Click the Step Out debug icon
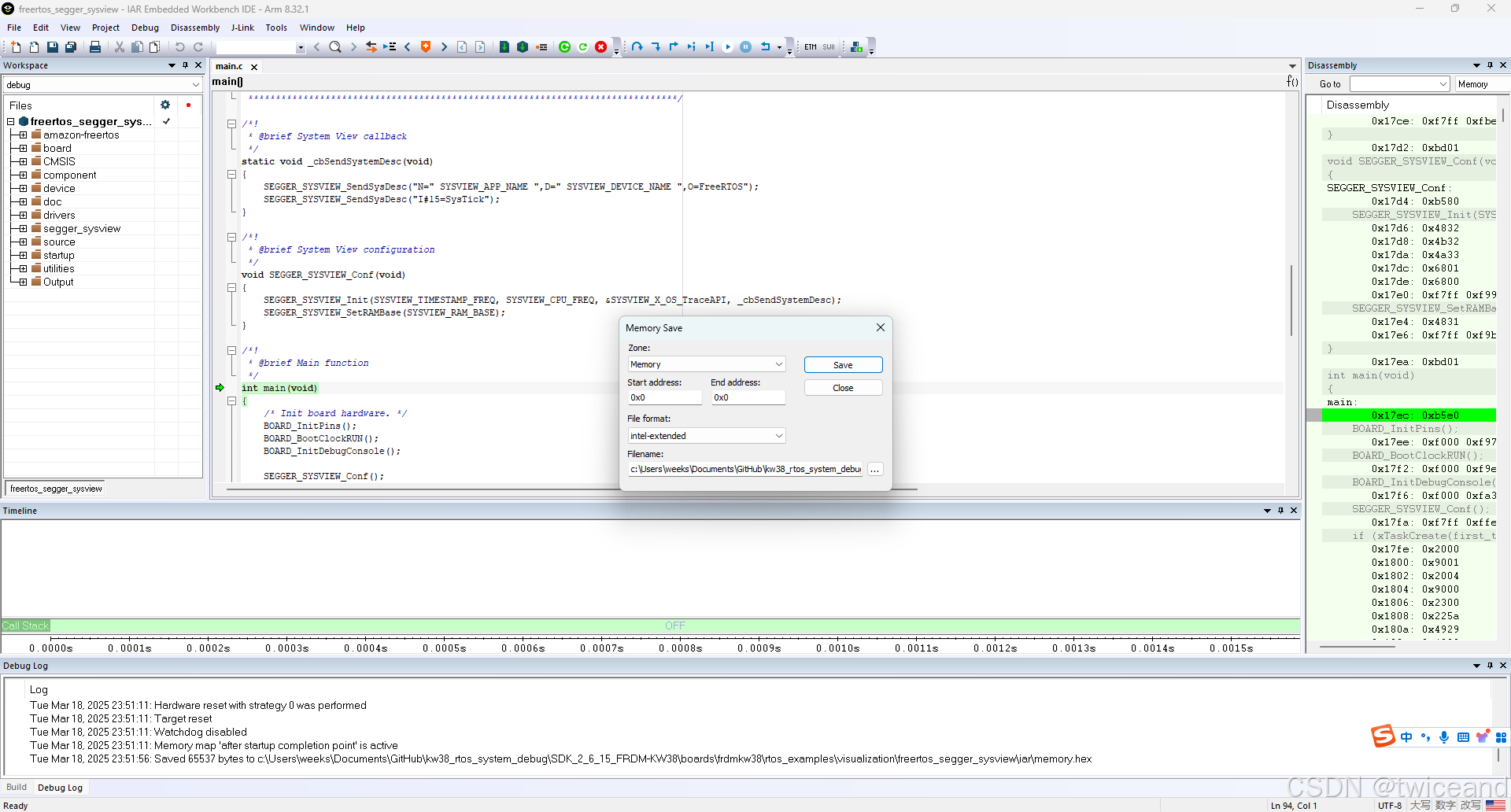The height and width of the screenshot is (812, 1511). click(674, 47)
